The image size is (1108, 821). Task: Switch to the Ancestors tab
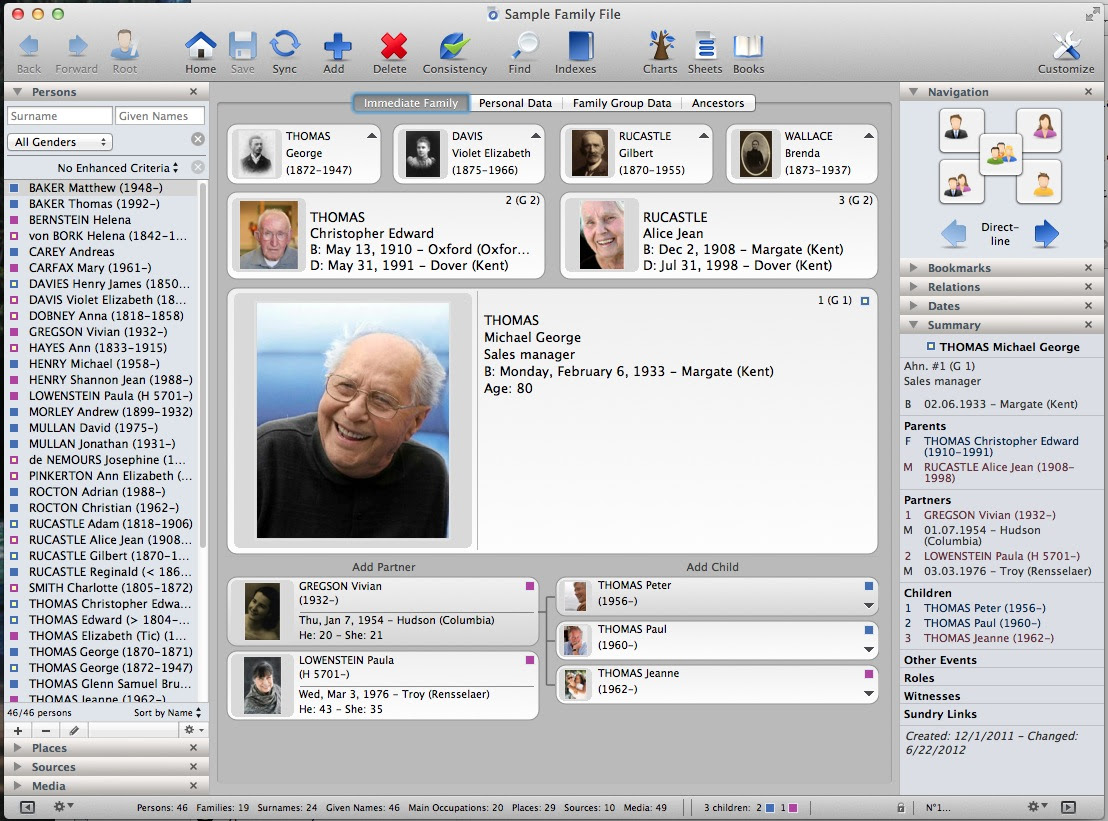click(x=718, y=103)
